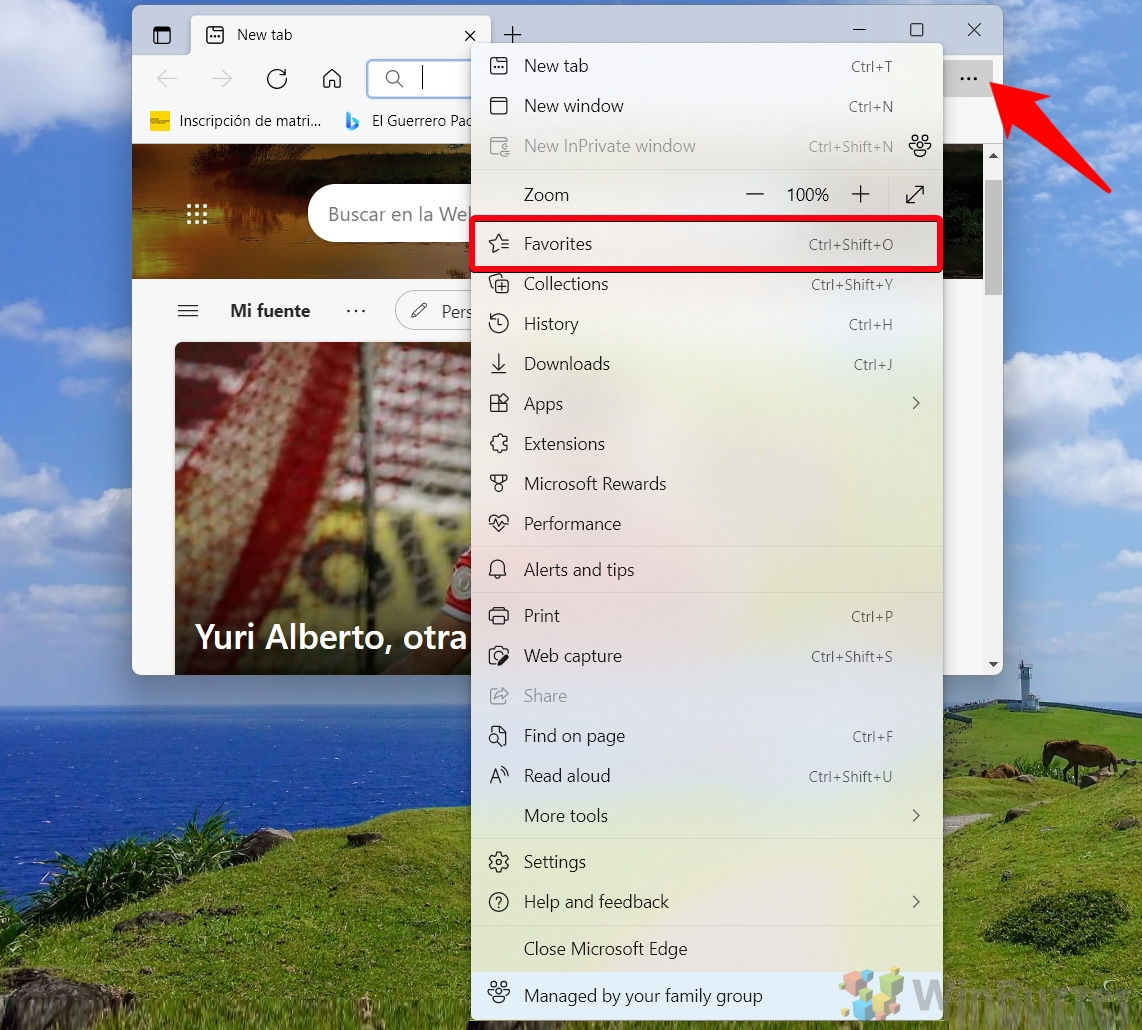
Task: Open History from the menu
Action: (706, 324)
